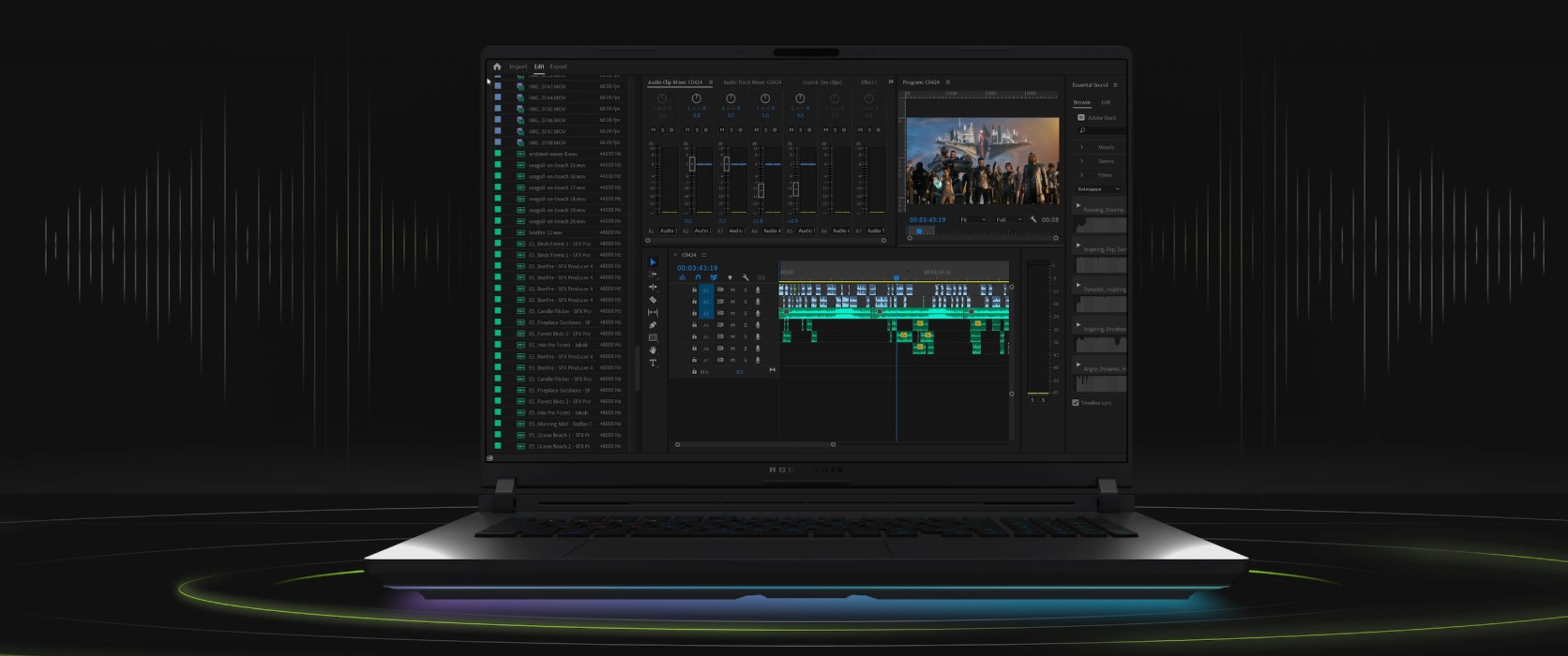Check the Timeline sync checkbox
The height and width of the screenshot is (656, 1568).
tap(1076, 403)
